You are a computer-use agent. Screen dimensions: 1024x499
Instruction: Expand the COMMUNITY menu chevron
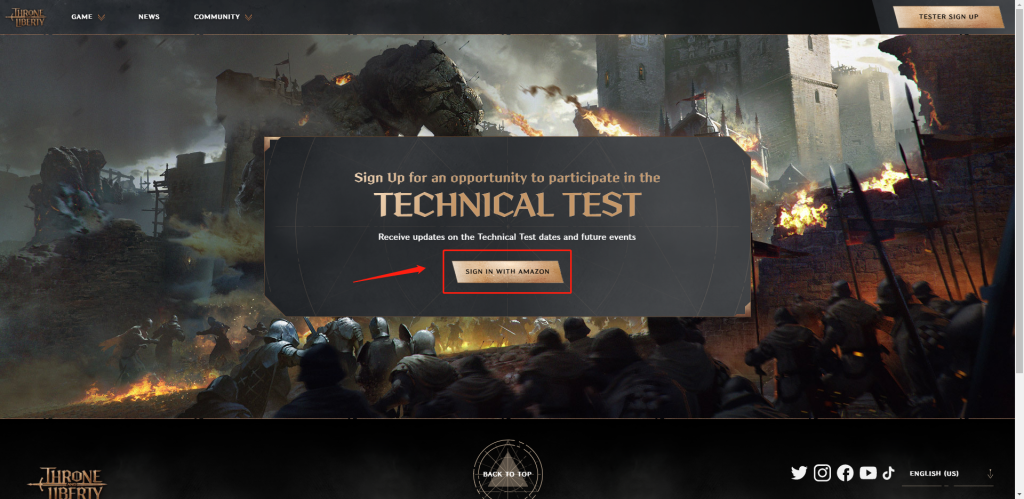point(248,18)
